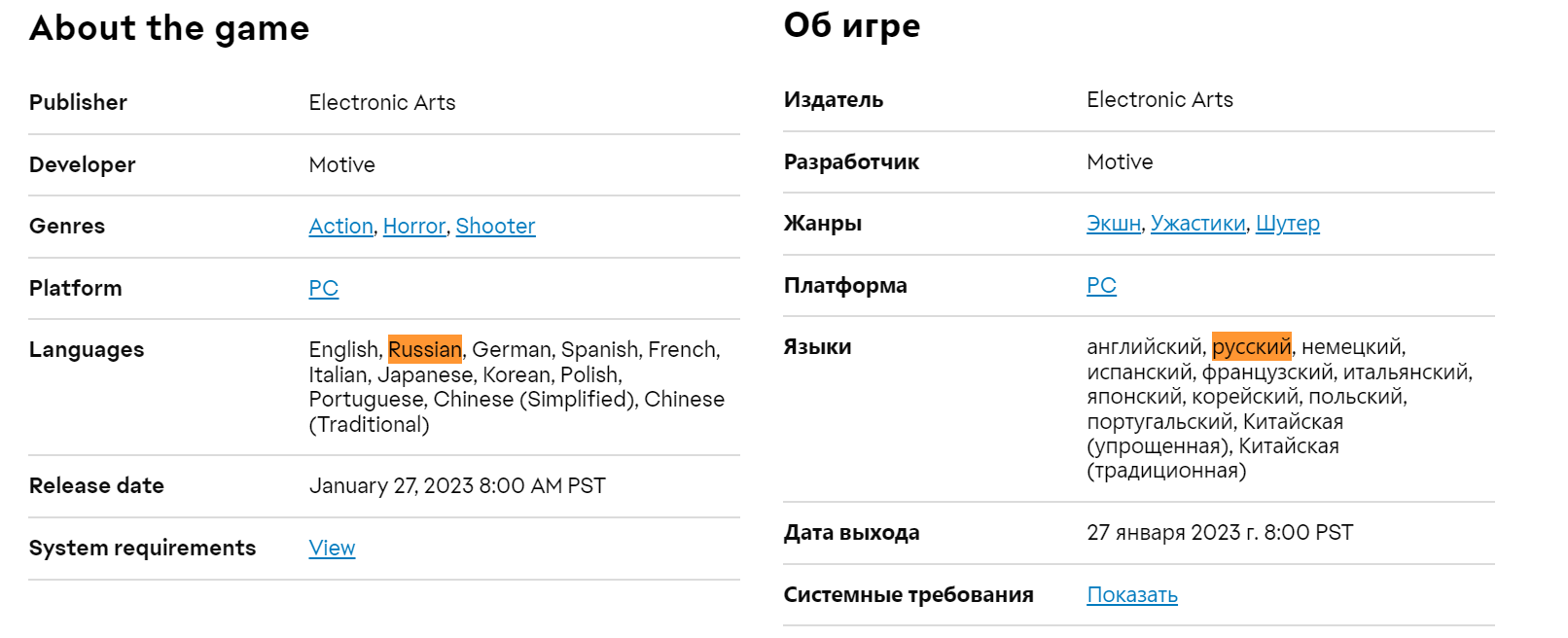Follow the Шутер genre link
The width and height of the screenshot is (1568, 638).
pos(1287,224)
